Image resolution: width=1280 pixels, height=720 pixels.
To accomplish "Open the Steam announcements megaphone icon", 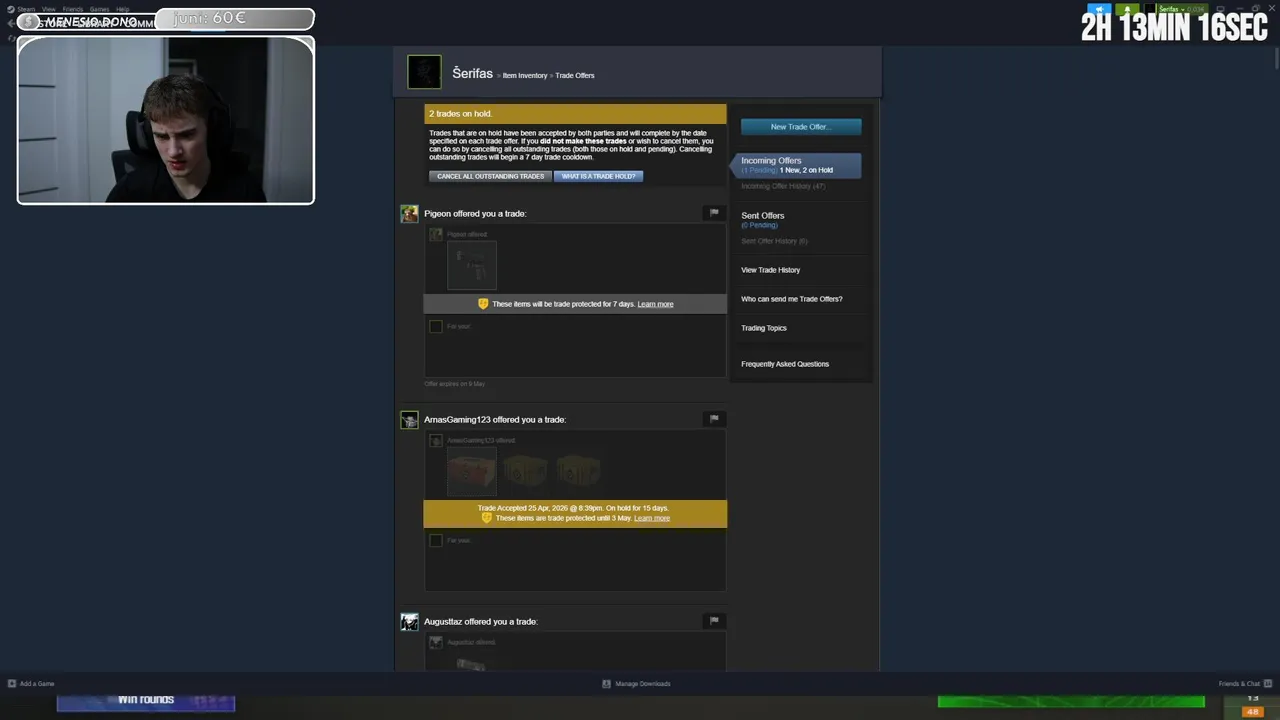I will click(1099, 9).
